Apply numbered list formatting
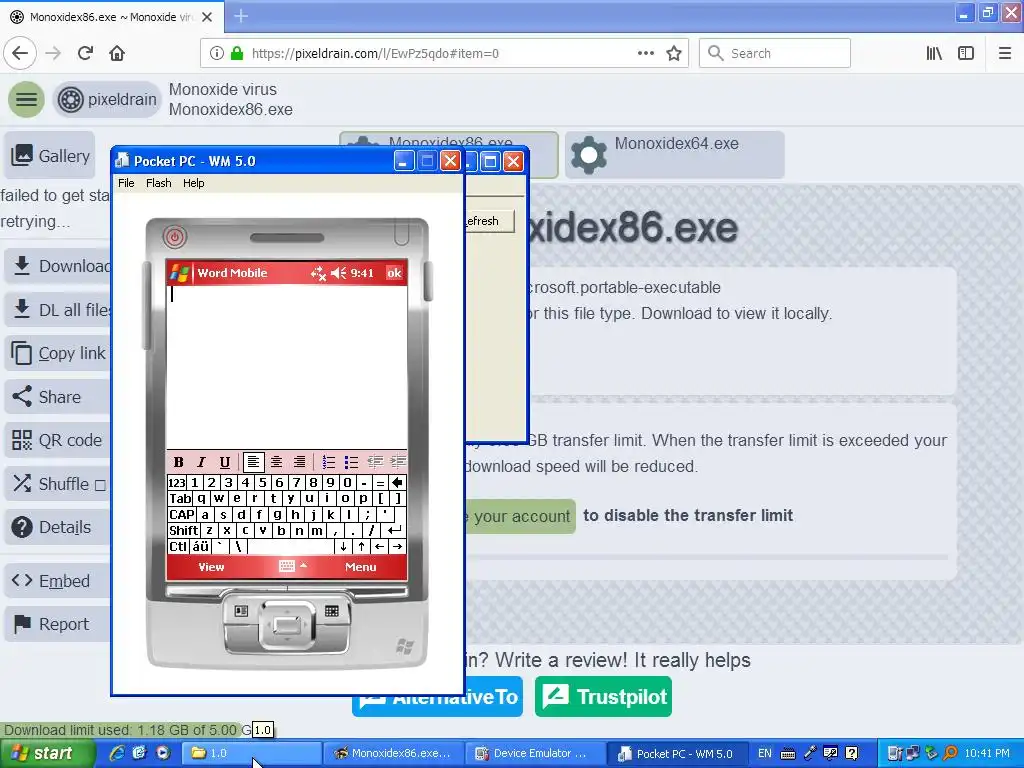This screenshot has width=1024, height=768. (328, 462)
